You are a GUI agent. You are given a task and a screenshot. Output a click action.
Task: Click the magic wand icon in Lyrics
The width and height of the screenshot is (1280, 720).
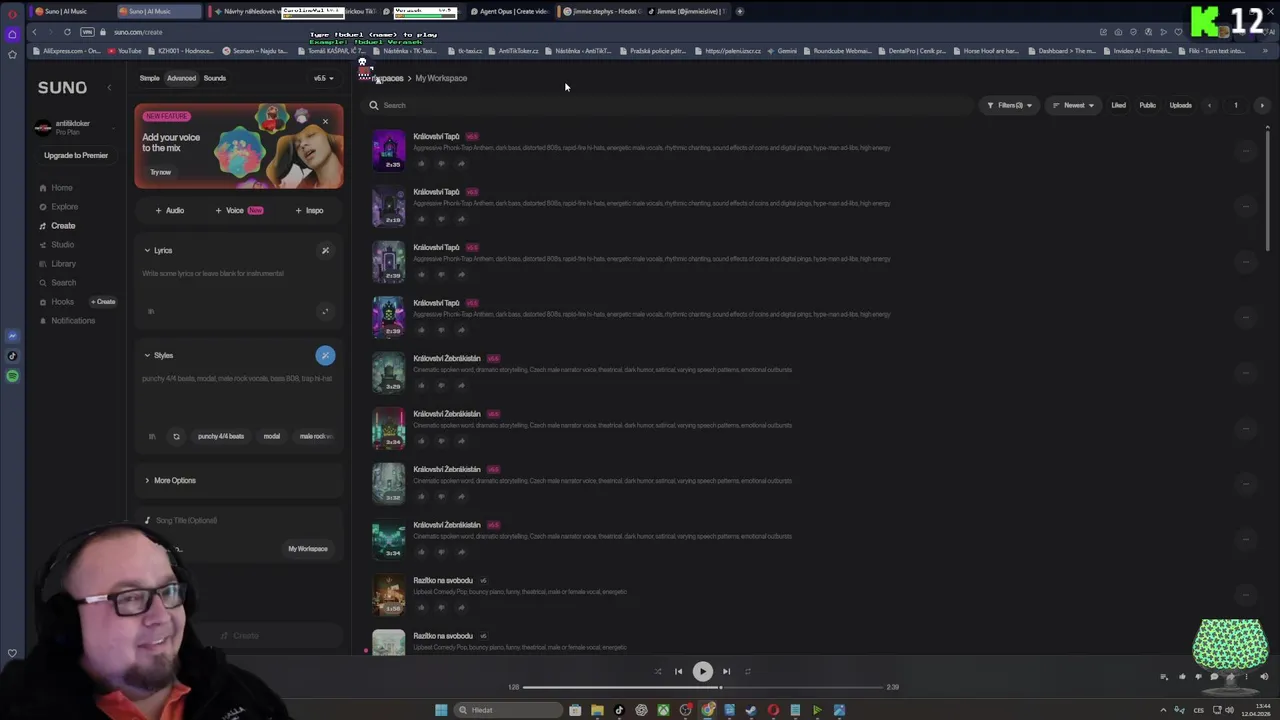point(325,251)
